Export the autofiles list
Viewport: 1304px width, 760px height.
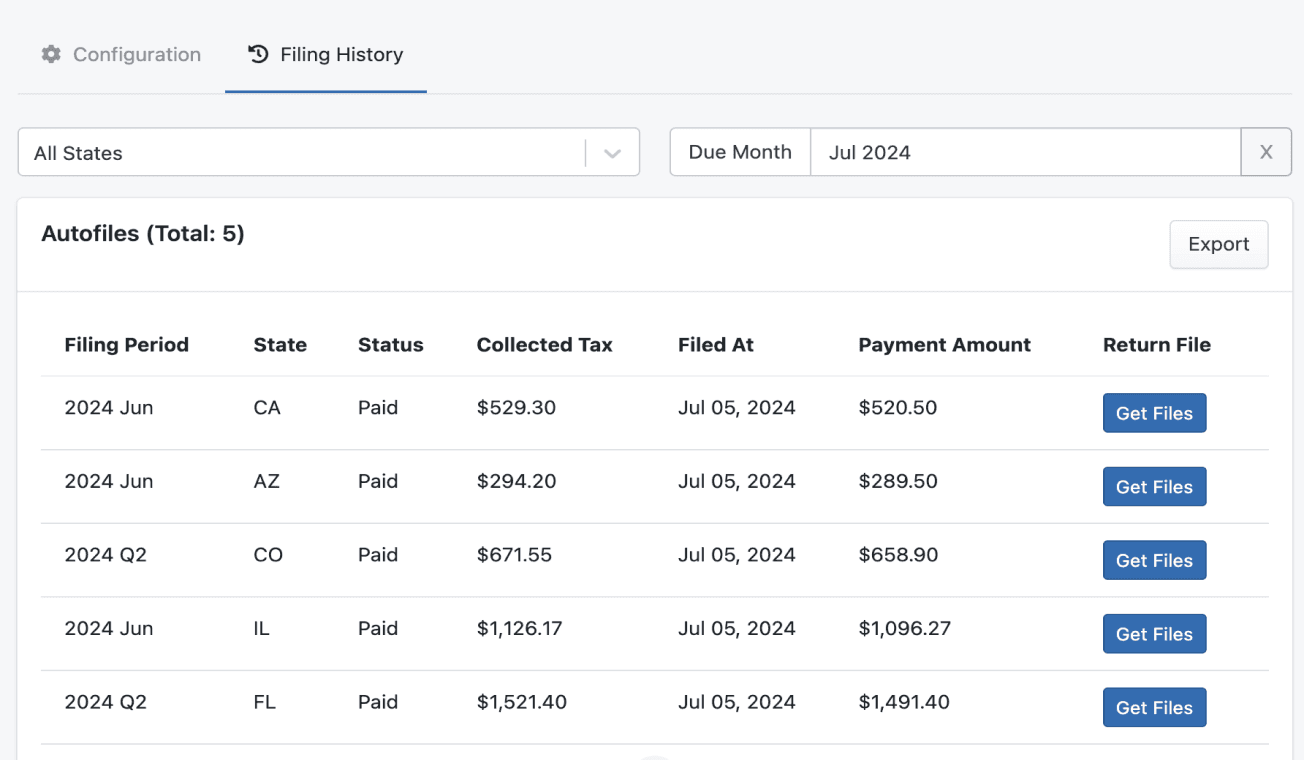coord(1218,245)
